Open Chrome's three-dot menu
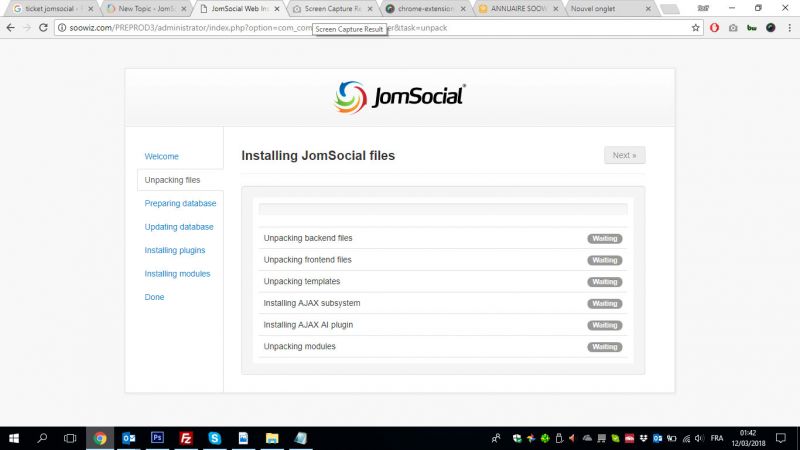The width and height of the screenshot is (800, 450). tap(789, 28)
